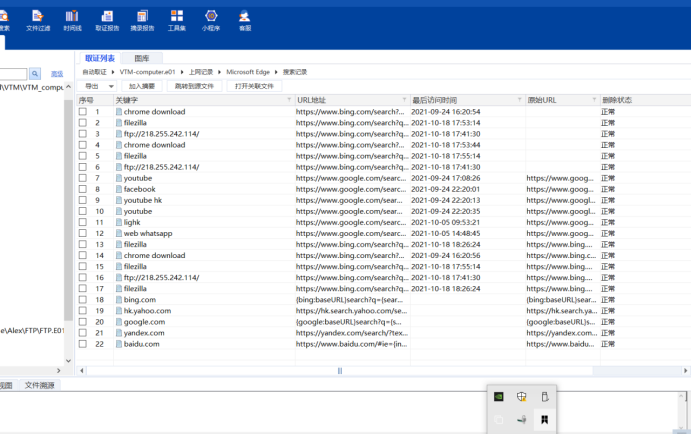Screen dimensions: 691x435
Task: Select the checkbox for row 7 youtube
Action: click(x=82, y=178)
